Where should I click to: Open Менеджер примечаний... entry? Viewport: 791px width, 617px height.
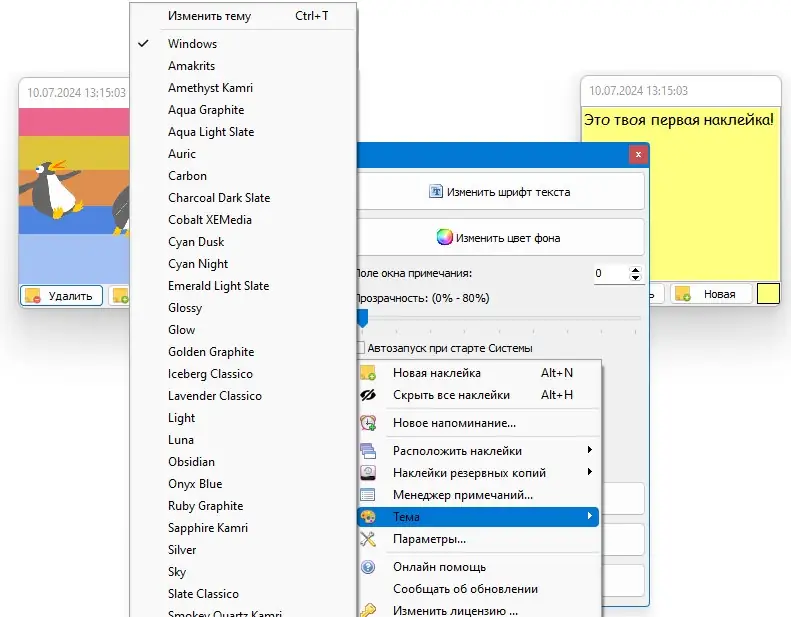coord(479,495)
